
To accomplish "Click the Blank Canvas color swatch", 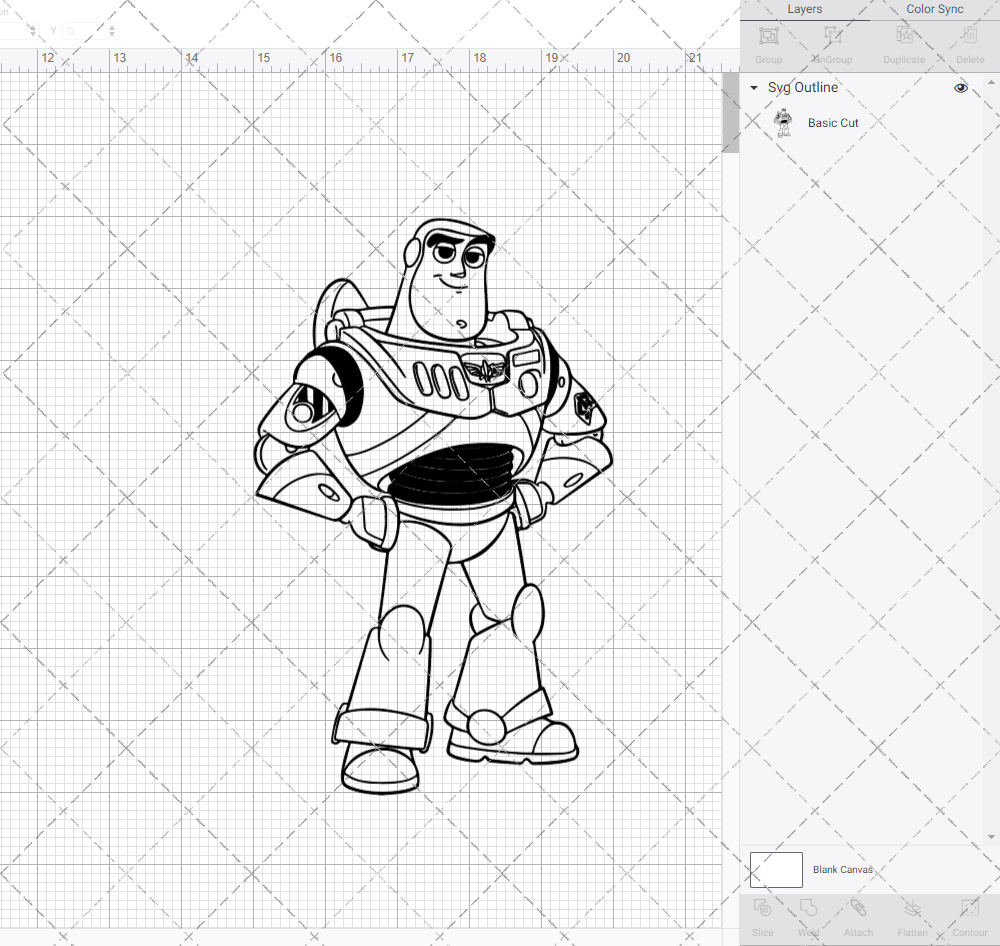I will pos(776,870).
